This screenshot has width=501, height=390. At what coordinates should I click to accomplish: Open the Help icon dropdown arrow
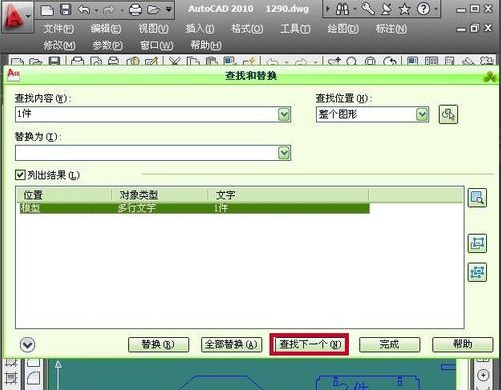[x=435, y=9]
